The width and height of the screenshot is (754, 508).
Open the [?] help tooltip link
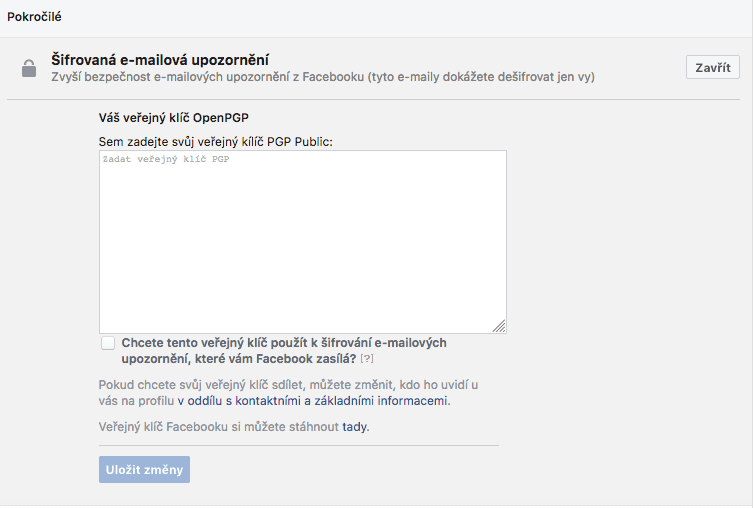pyautogui.click(x=367, y=358)
